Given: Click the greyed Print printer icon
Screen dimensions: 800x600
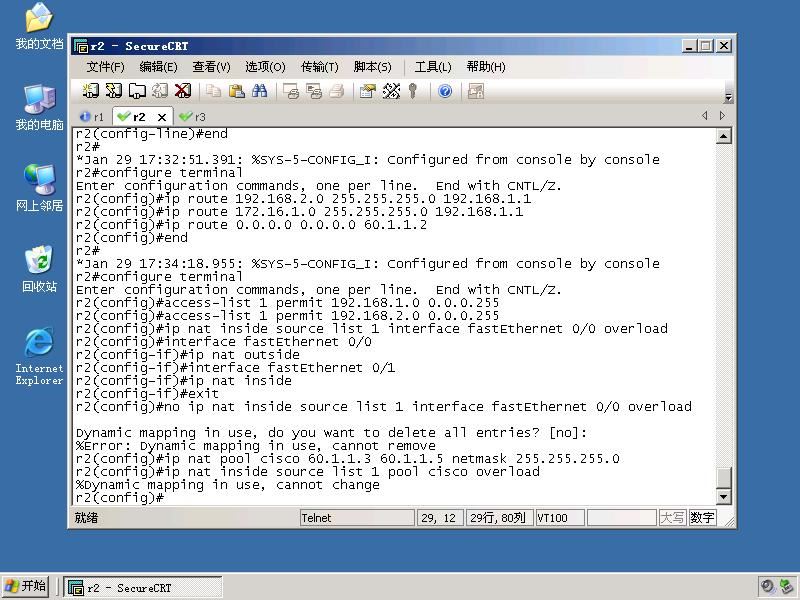Looking at the screenshot, I should pos(337,91).
